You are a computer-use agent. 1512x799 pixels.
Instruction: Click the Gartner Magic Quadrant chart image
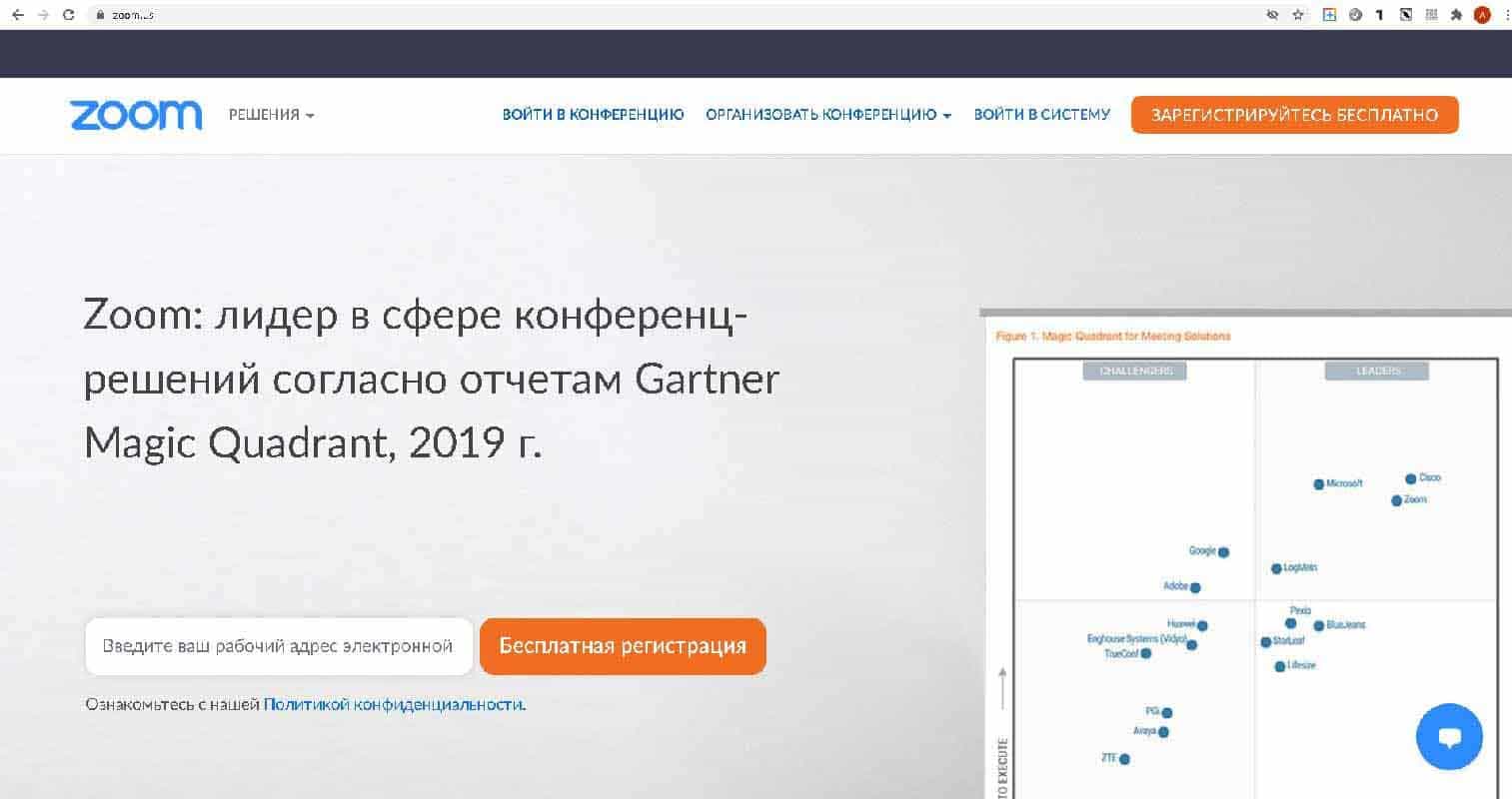coord(1246,555)
